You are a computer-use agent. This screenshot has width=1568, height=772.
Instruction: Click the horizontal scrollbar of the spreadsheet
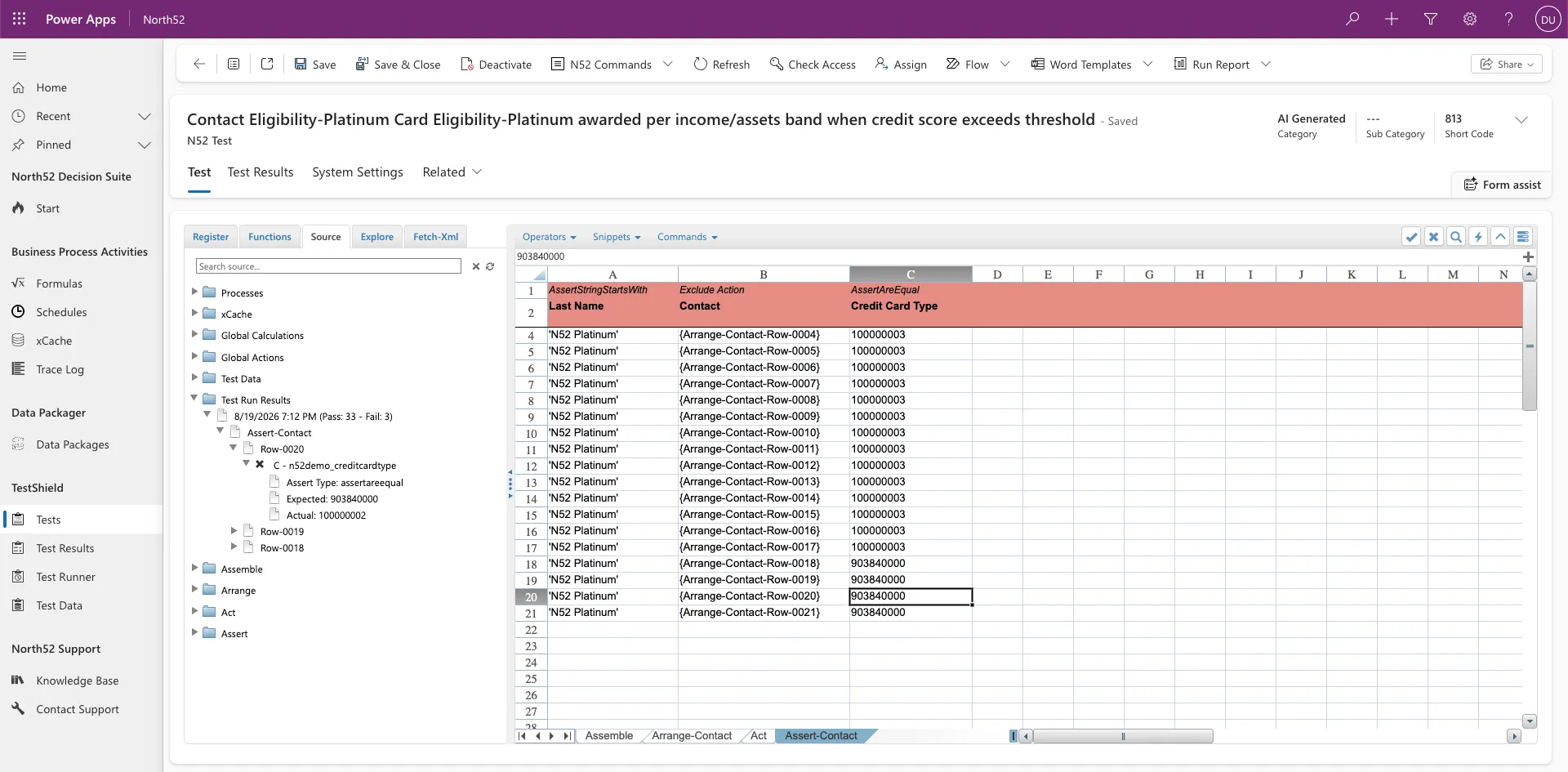coord(1123,736)
